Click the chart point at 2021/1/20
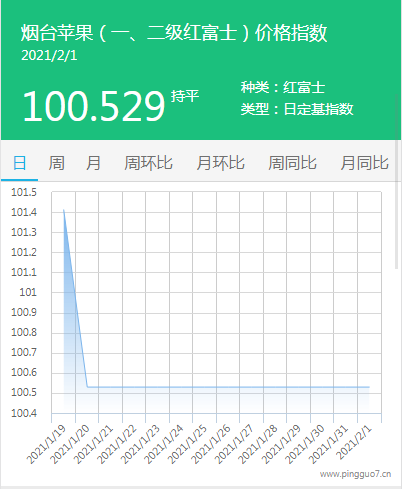 coord(87,387)
